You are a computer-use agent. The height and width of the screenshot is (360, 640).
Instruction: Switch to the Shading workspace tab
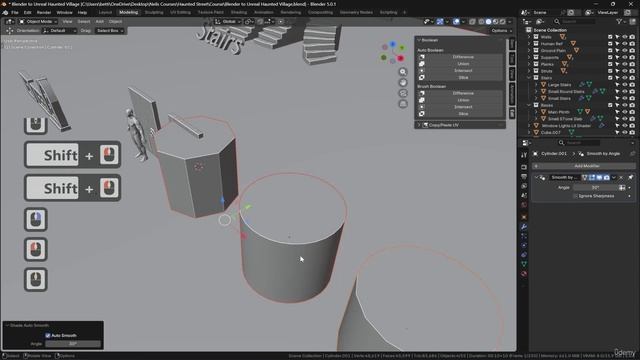[239, 12]
